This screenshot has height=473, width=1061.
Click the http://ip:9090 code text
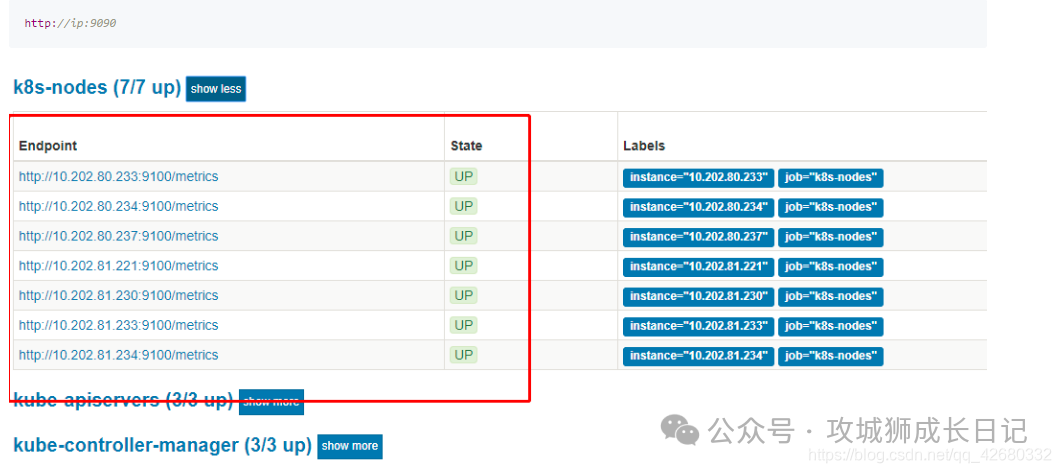70,23
